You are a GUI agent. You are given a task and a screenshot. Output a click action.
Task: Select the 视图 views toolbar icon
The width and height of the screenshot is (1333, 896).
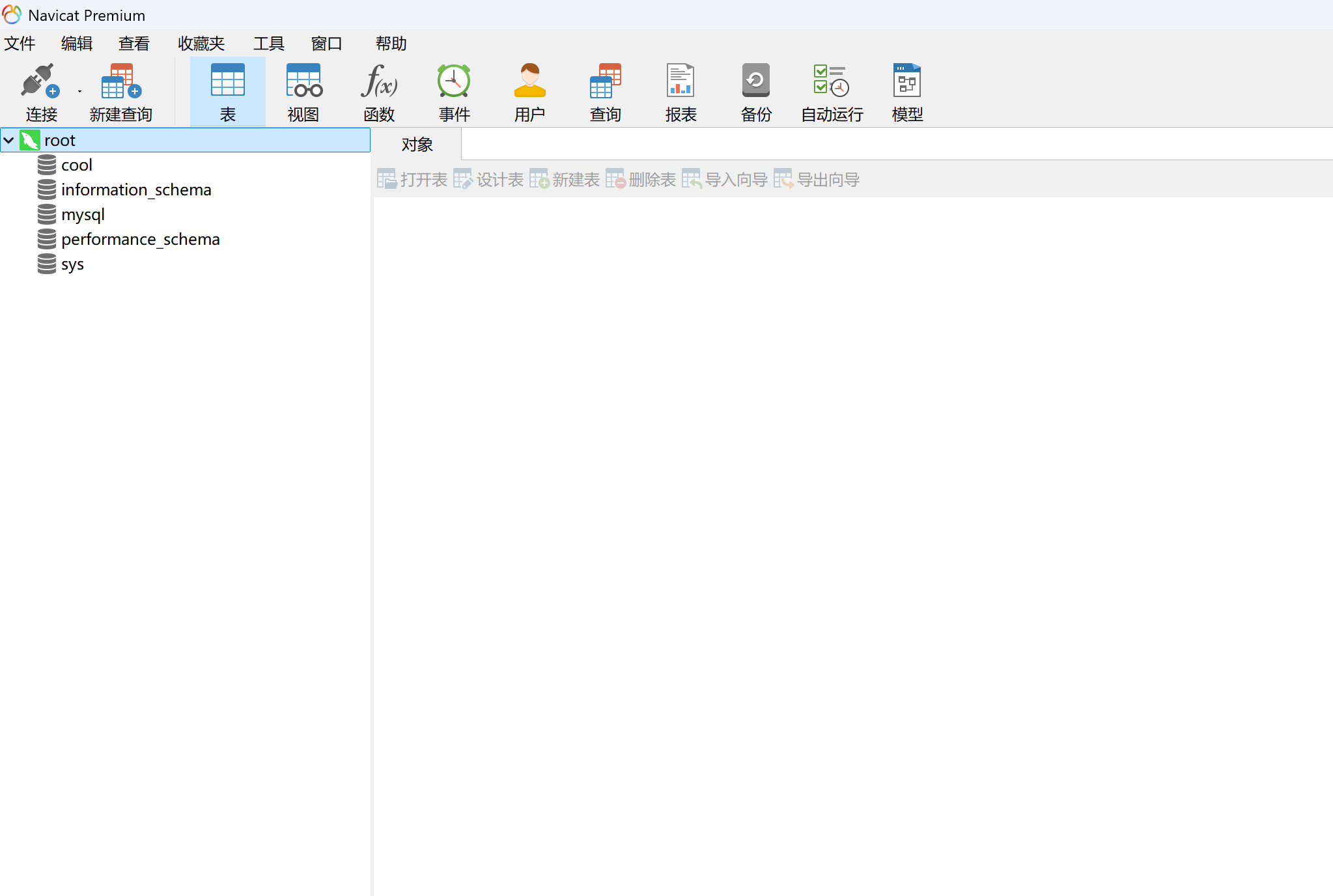tap(303, 81)
